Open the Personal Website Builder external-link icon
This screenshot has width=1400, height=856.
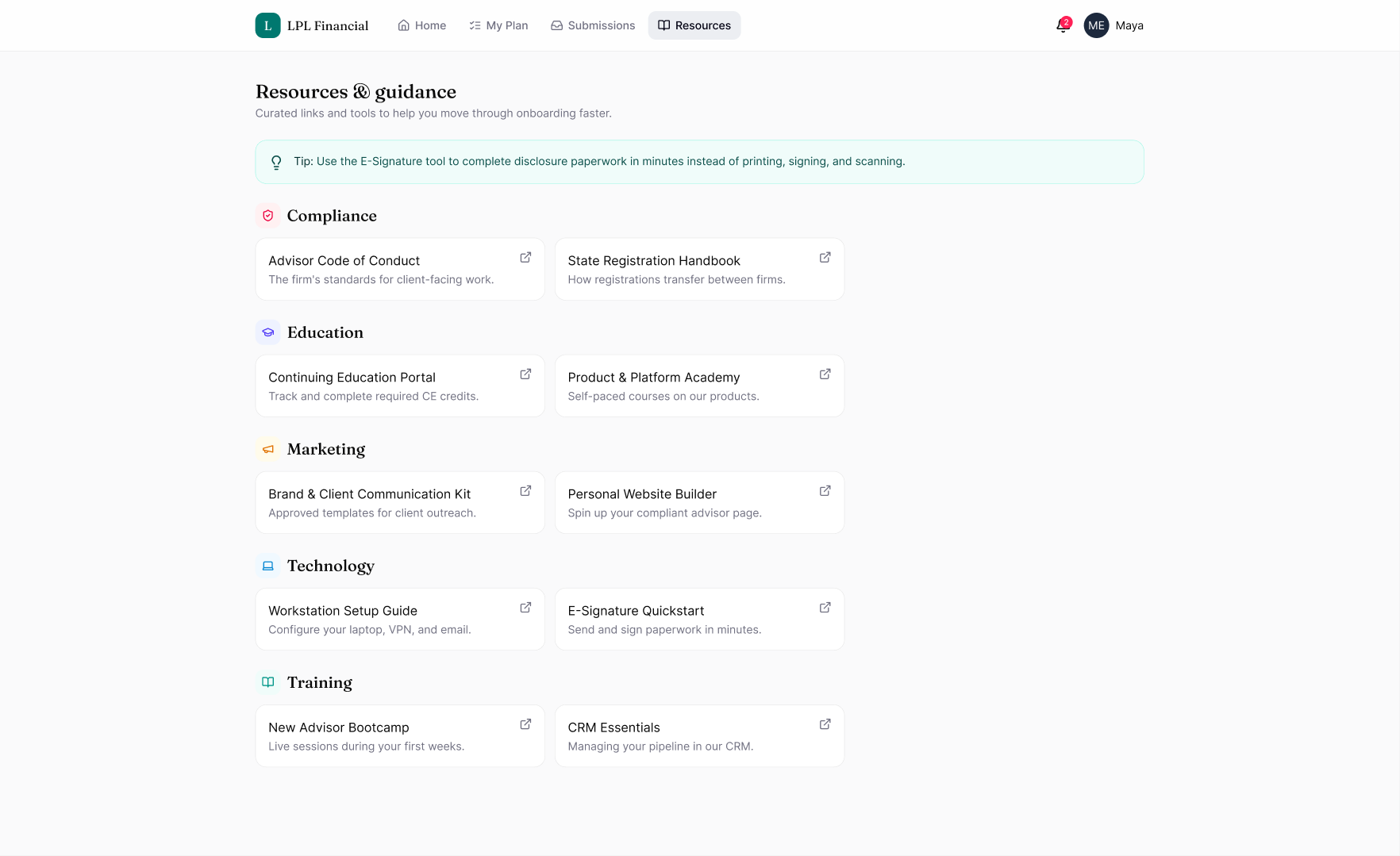click(825, 491)
